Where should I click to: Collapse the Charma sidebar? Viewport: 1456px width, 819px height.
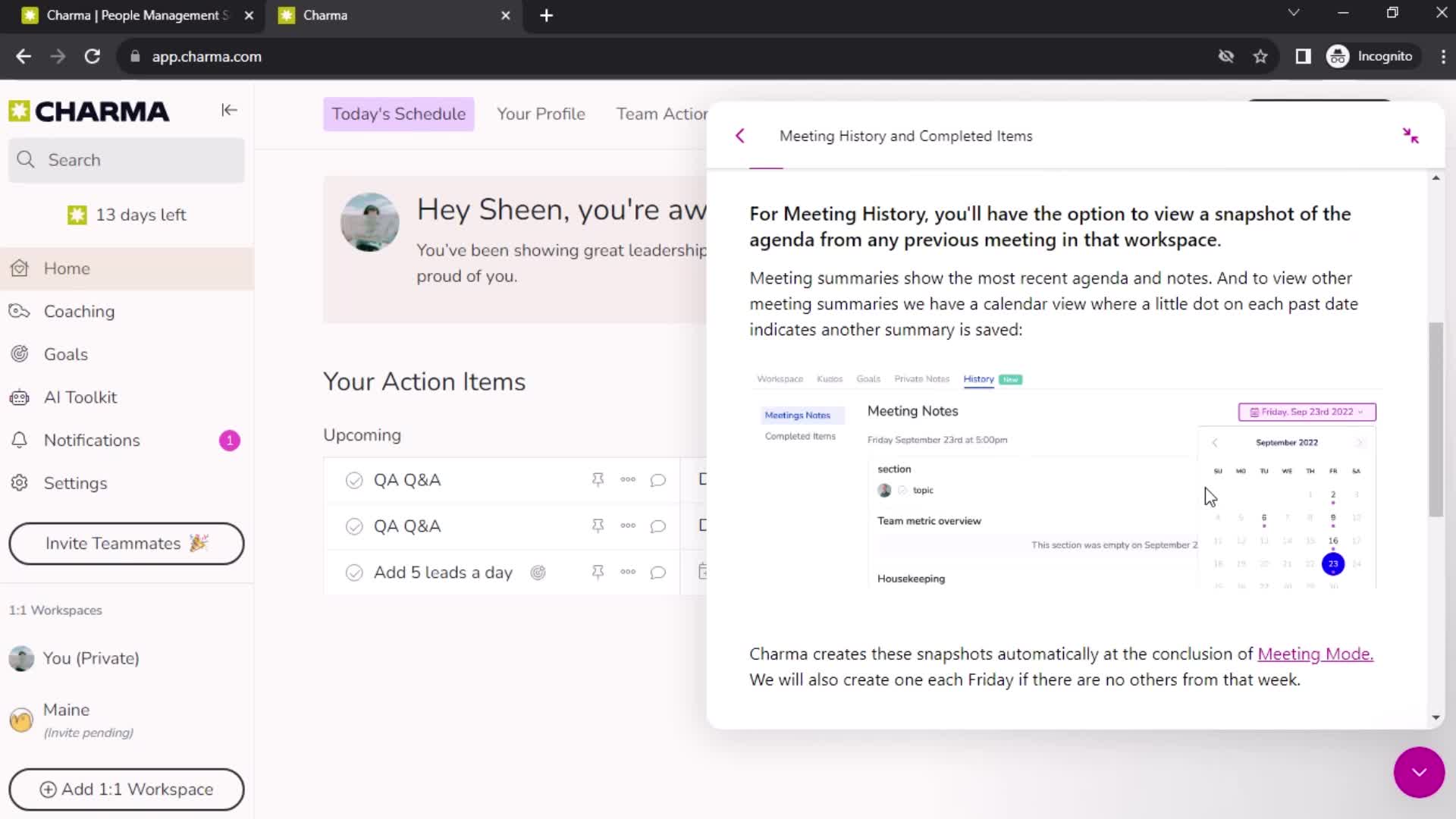pos(229,111)
